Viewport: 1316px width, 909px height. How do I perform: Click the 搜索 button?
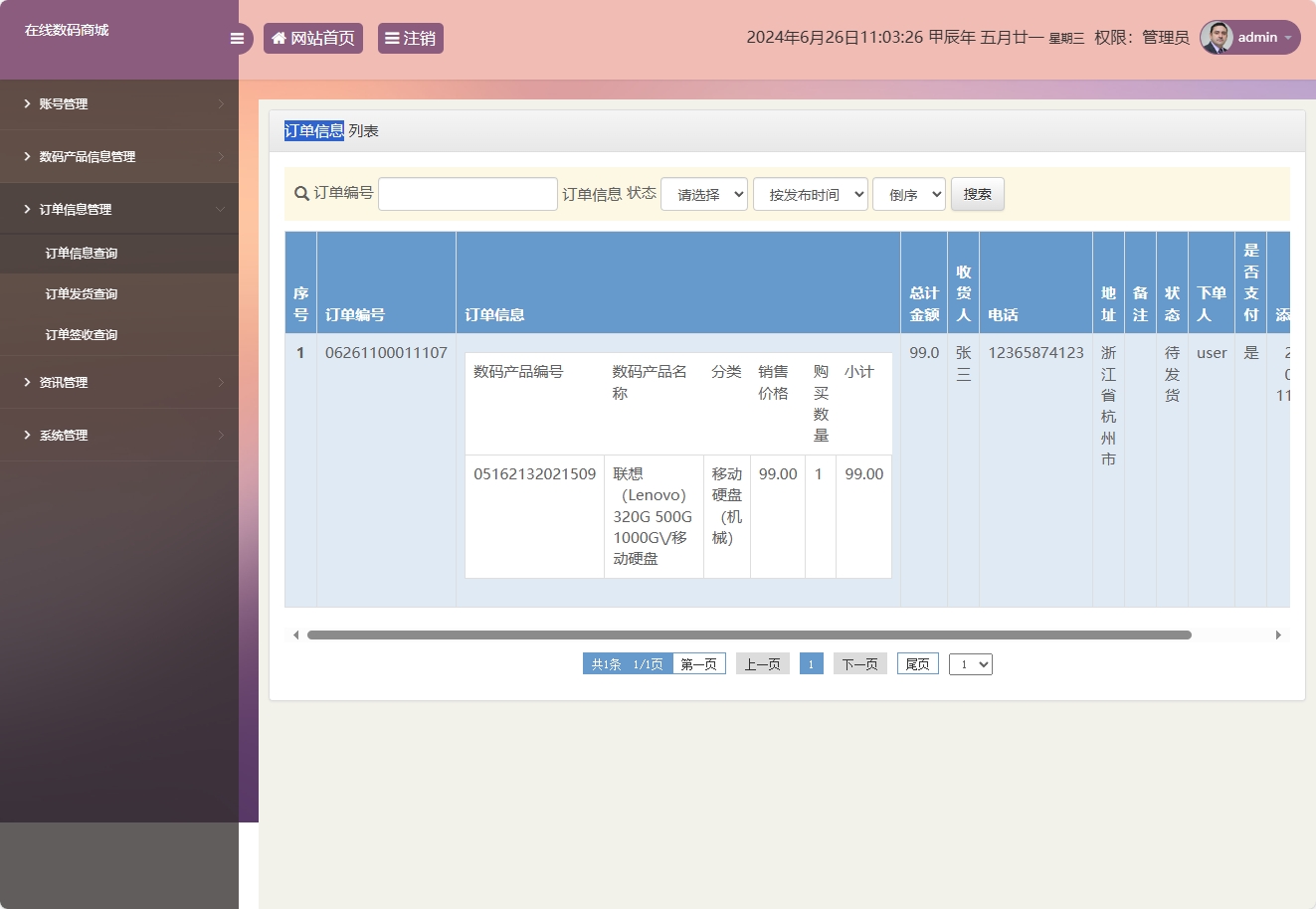977,194
